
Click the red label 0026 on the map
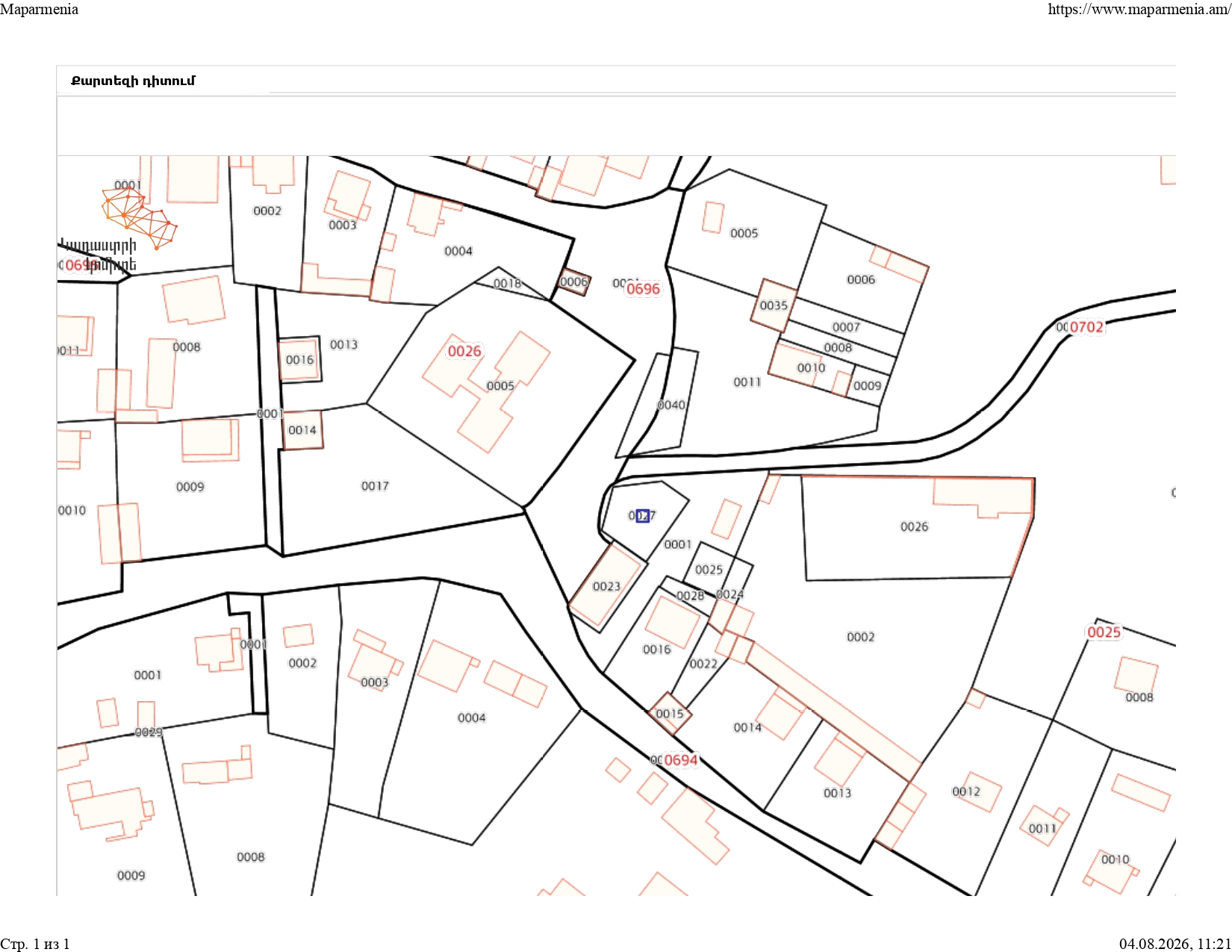coord(464,351)
